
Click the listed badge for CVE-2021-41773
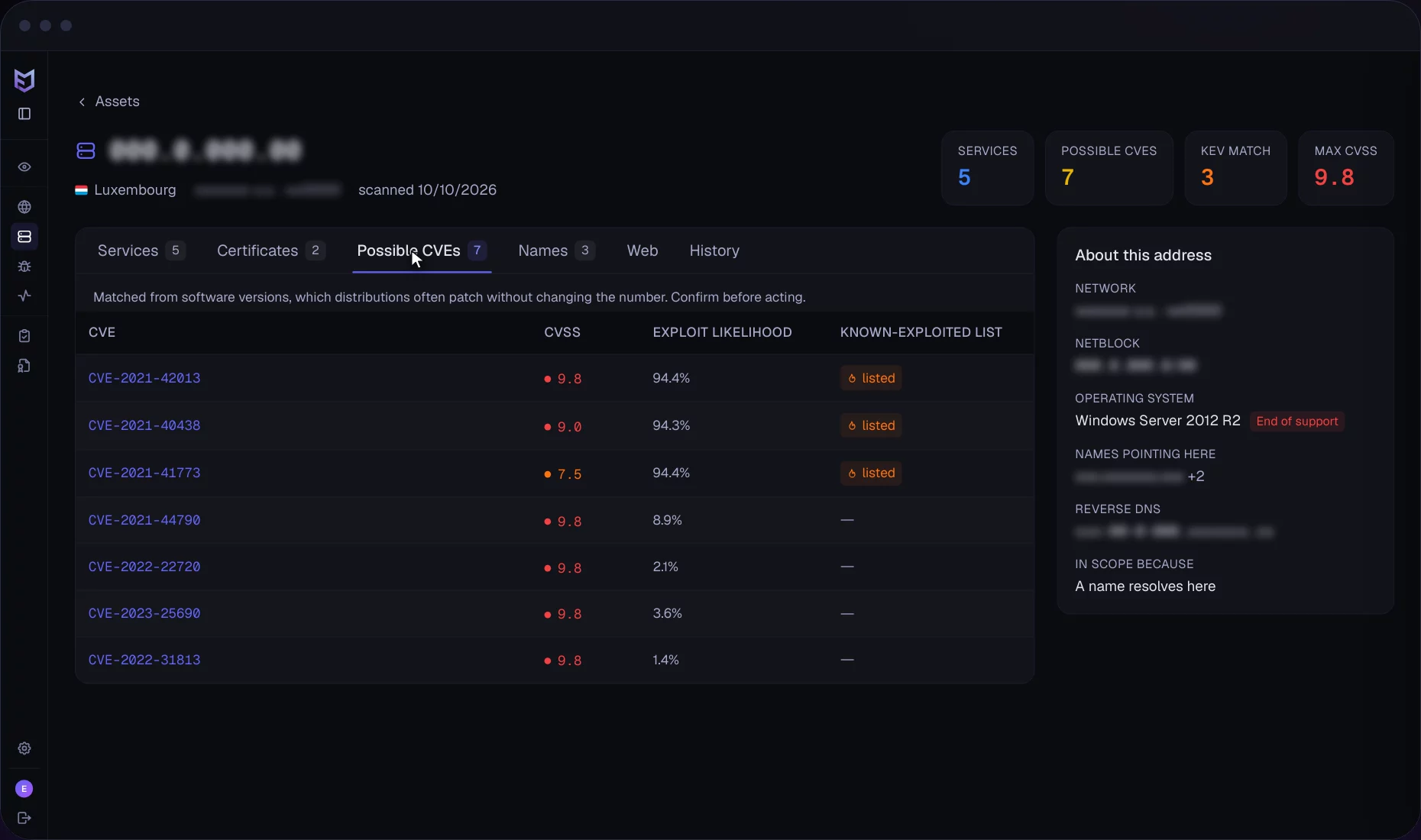tap(871, 473)
